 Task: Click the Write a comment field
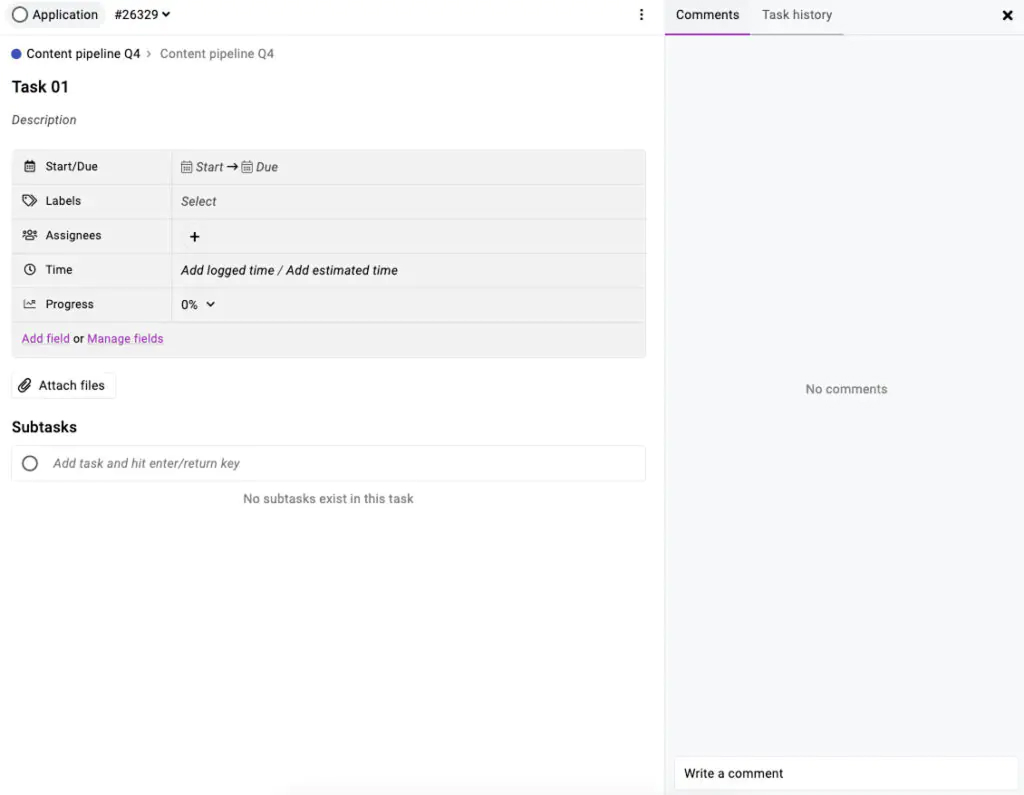[845, 772]
